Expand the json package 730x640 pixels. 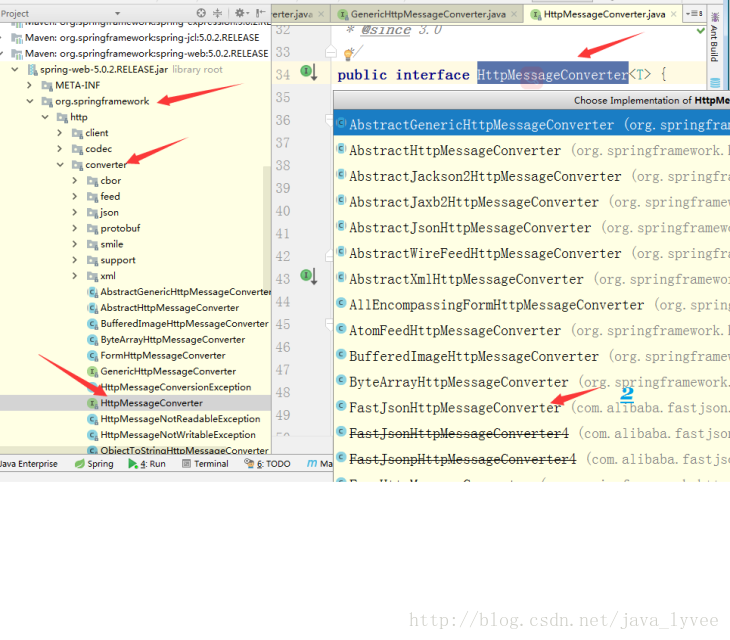tap(74, 212)
